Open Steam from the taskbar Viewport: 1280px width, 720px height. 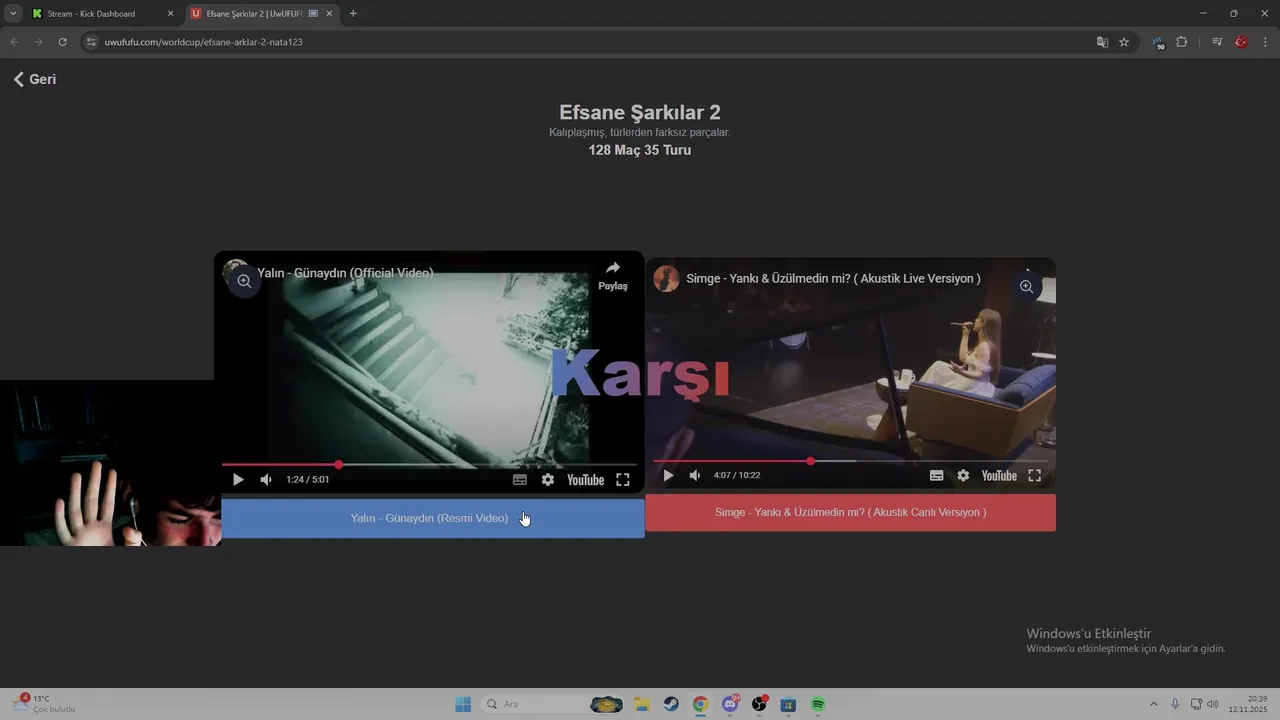pos(671,704)
